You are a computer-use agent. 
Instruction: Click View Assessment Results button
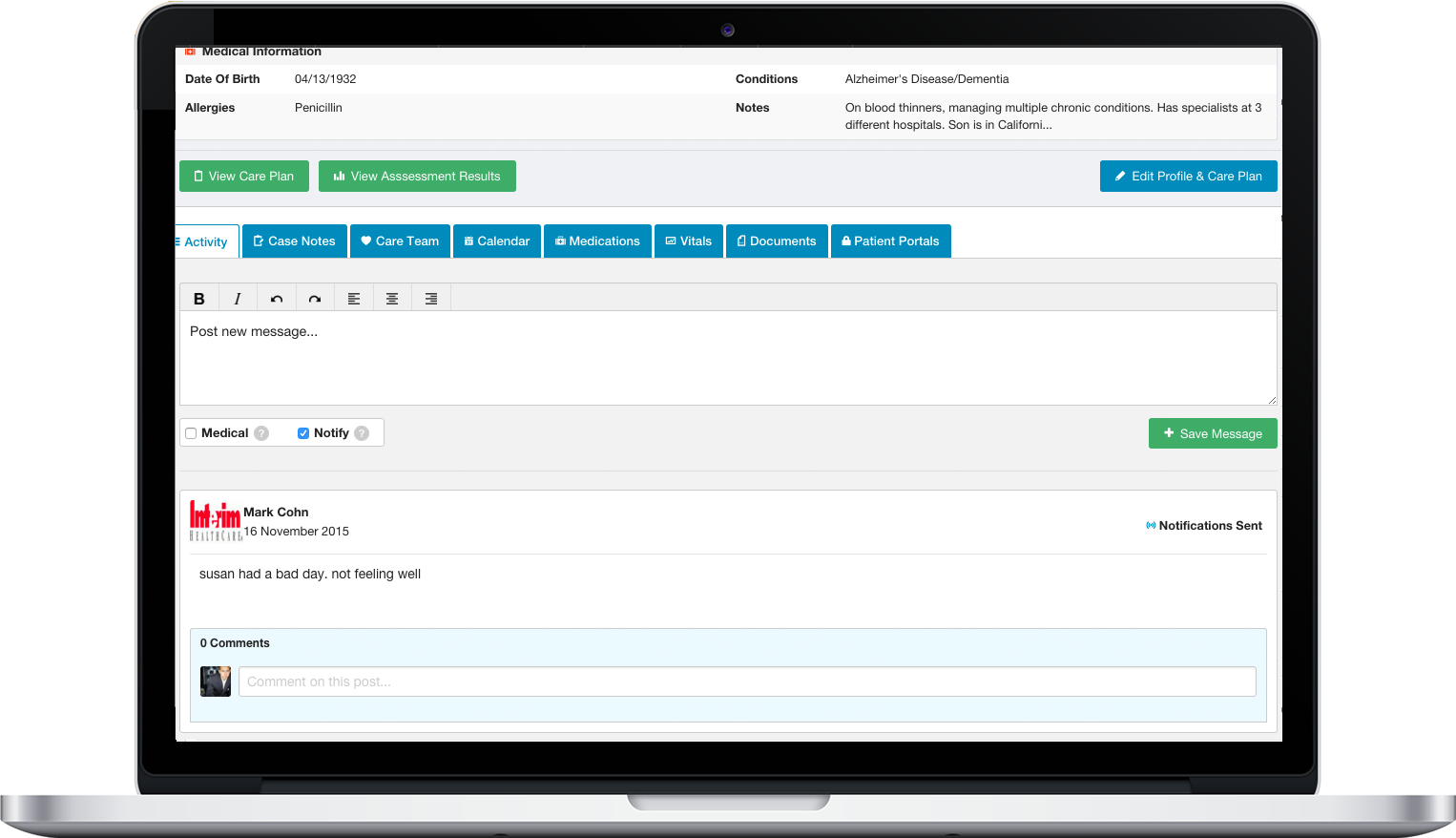417,177
